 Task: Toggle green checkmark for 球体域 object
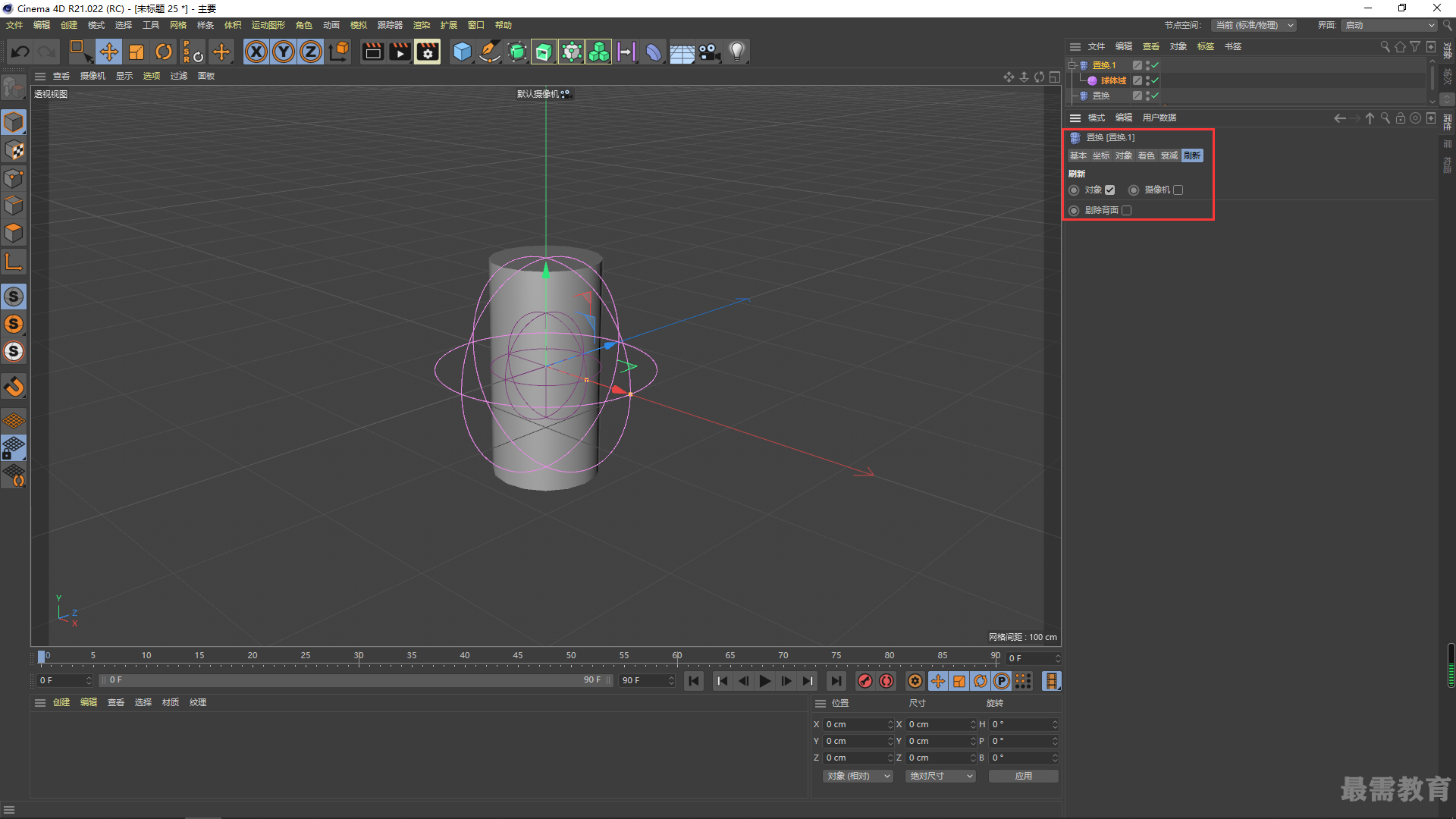(1155, 80)
